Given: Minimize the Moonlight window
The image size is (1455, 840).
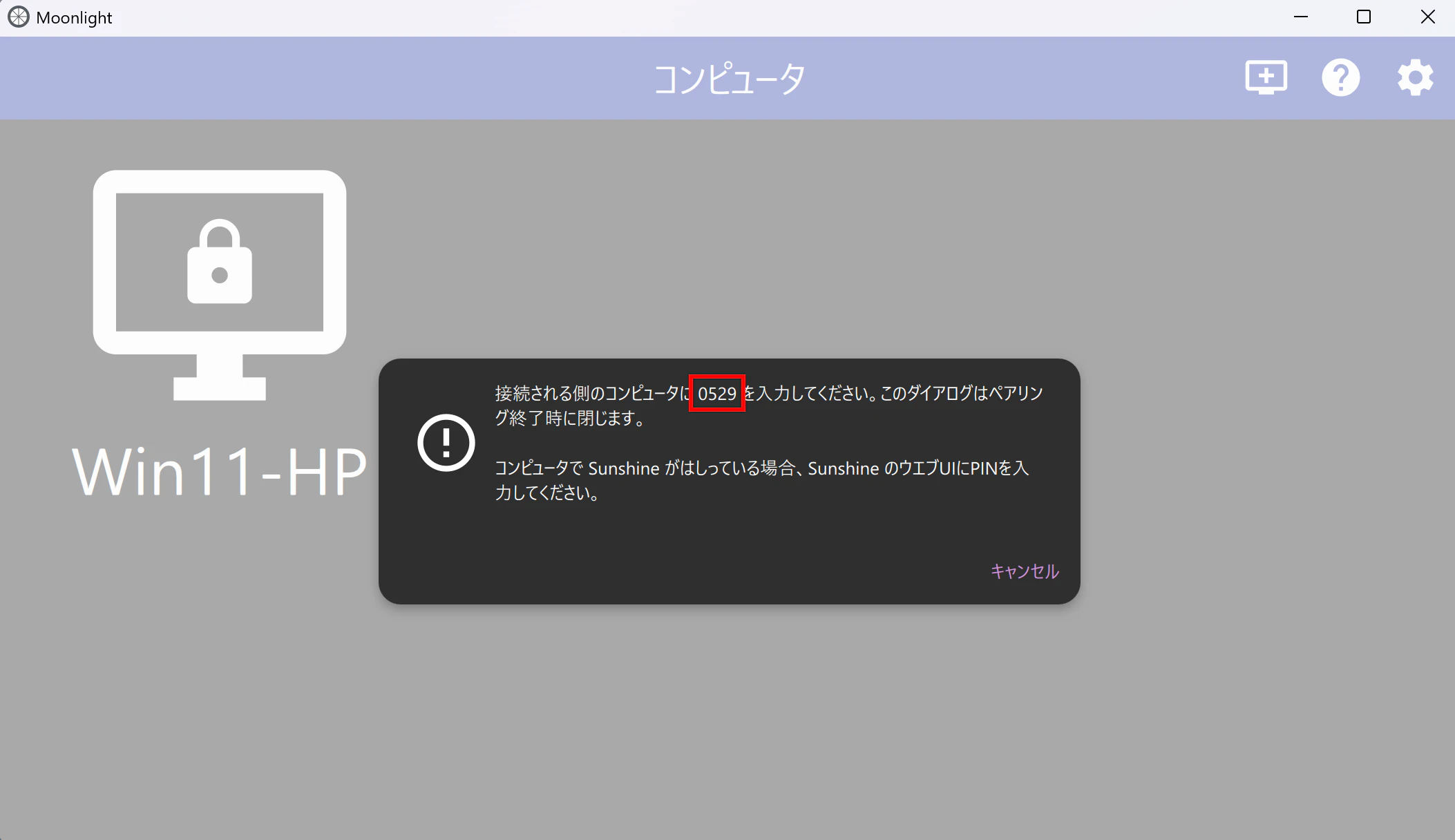Looking at the screenshot, I should 1301,17.
